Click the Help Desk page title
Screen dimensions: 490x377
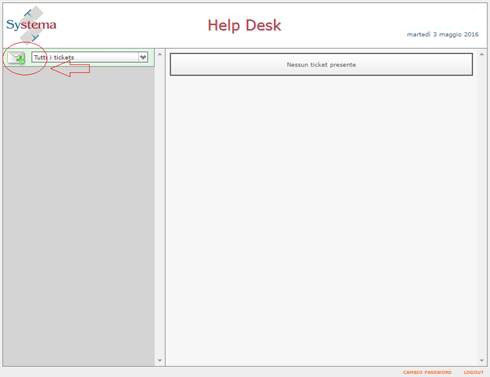(x=244, y=25)
